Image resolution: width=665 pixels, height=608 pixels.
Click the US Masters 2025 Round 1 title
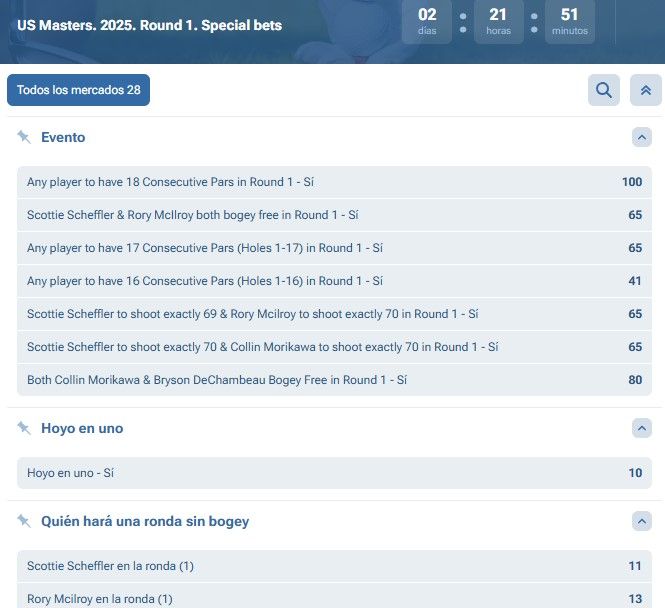tap(150, 25)
